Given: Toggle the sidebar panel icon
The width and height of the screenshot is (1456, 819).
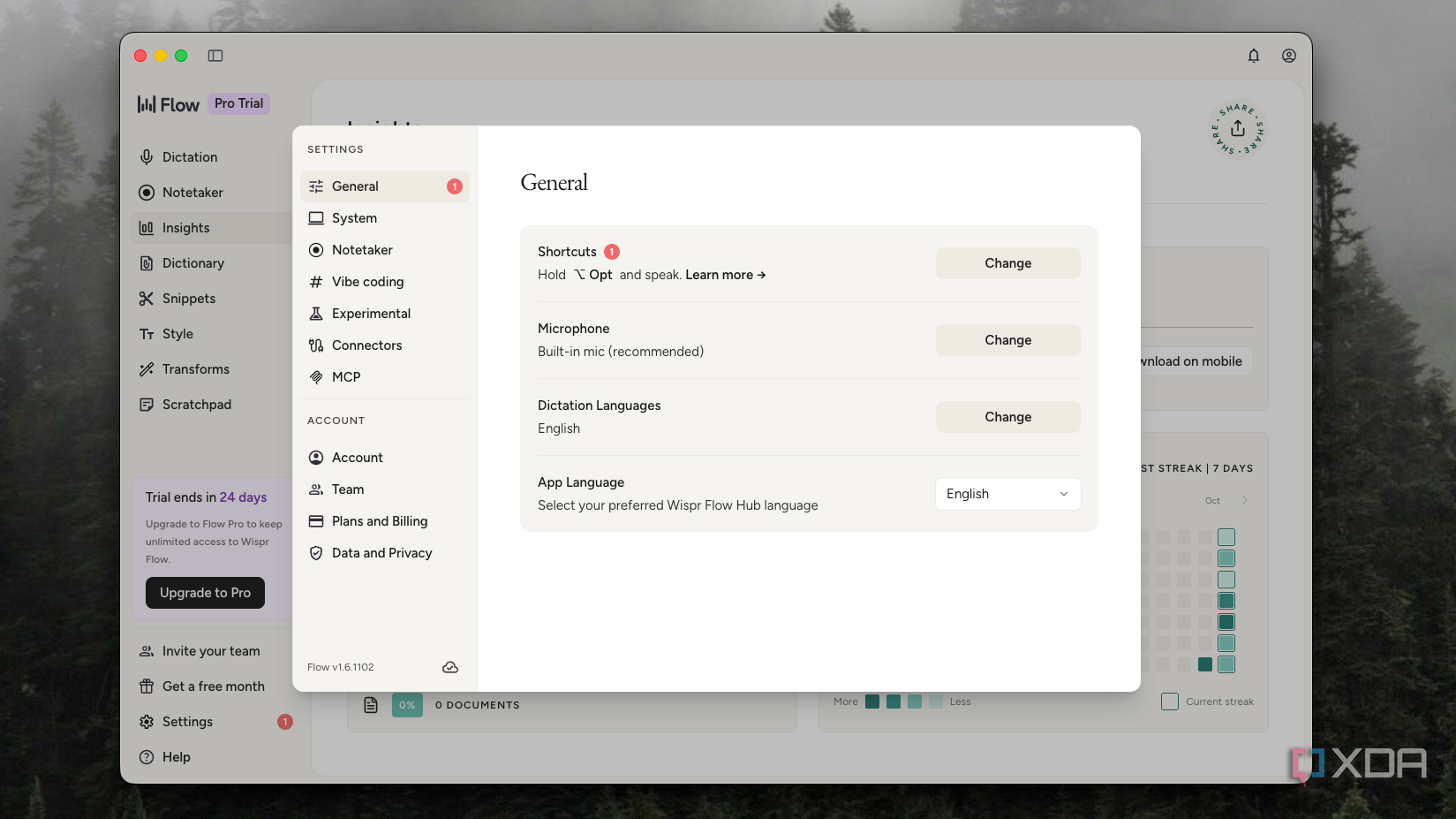Looking at the screenshot, I should (215, 56).
